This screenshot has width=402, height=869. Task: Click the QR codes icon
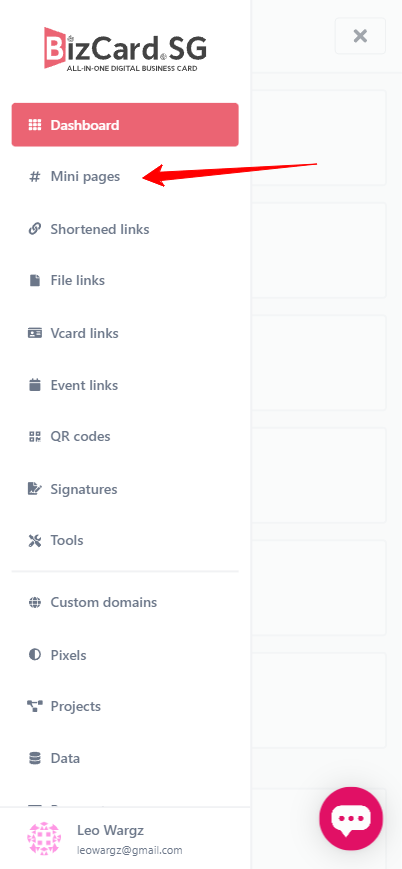click(35, 437)
